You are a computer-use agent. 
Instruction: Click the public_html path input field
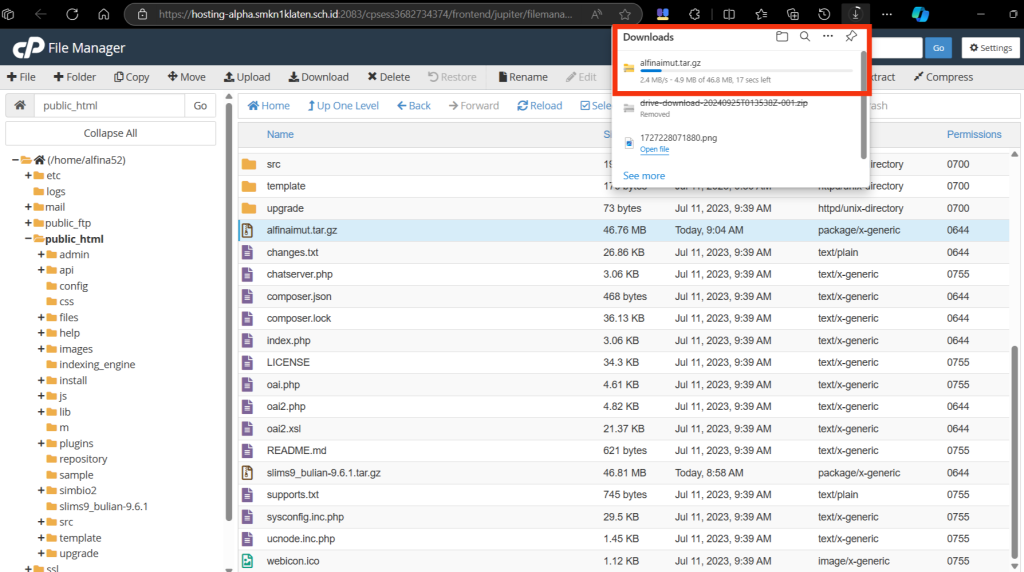coord(110,106)
